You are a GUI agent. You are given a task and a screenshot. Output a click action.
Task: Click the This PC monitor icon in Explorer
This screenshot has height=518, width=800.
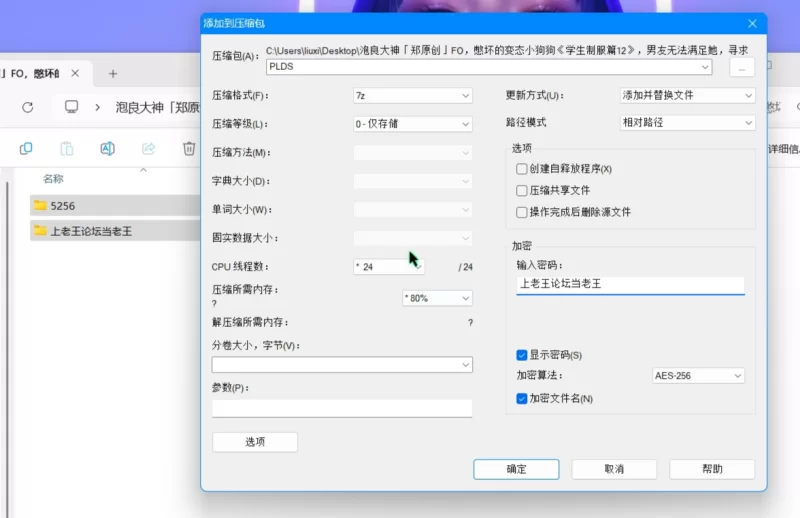tap(71, 107)
